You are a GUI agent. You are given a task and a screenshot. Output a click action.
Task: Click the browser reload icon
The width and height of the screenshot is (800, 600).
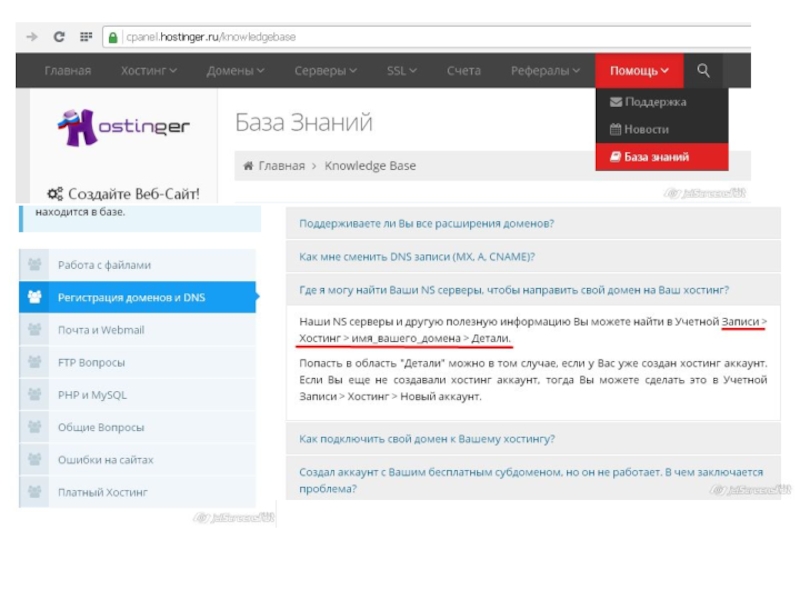[60, 37]
